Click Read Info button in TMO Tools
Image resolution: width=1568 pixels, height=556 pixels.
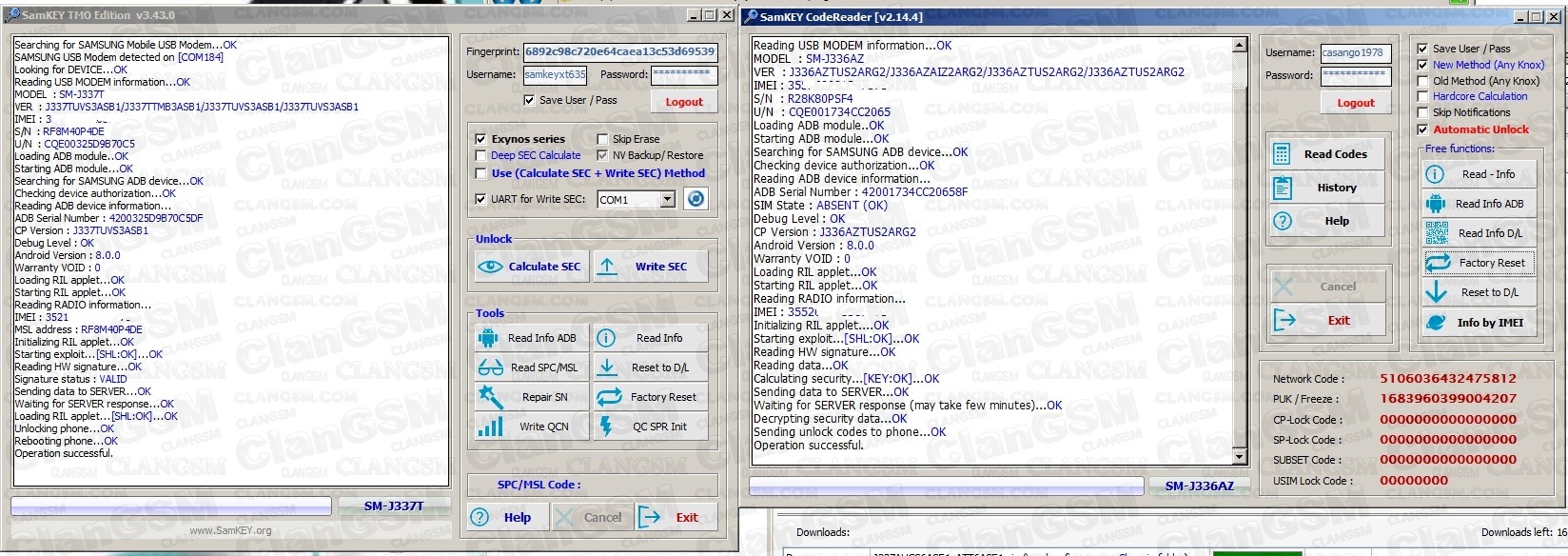coord(651,338)
